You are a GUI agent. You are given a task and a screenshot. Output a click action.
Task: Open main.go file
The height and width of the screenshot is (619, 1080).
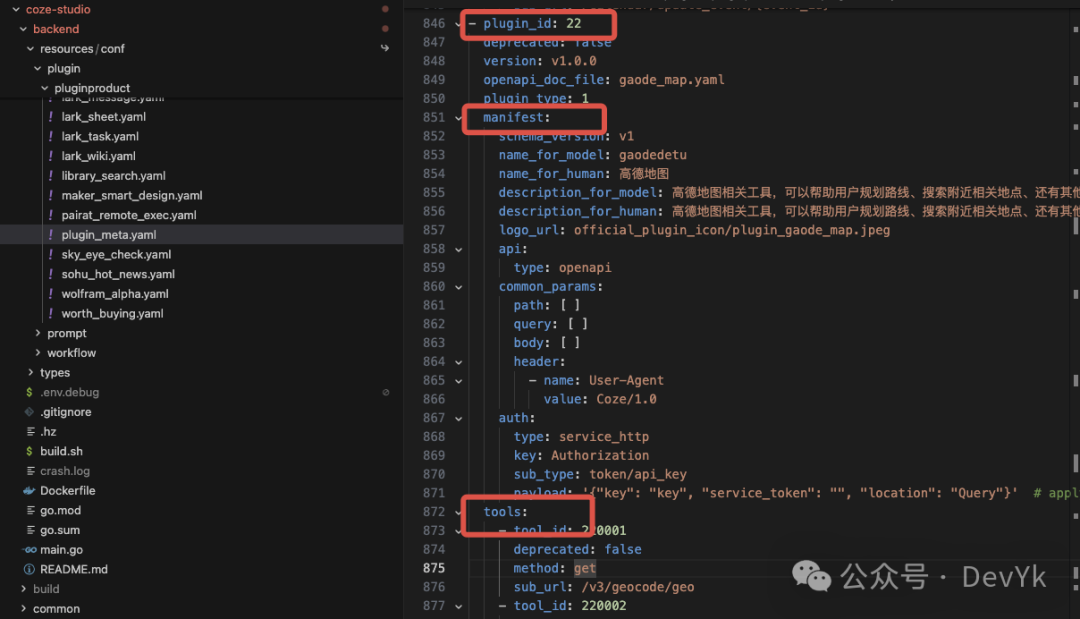(61, 549)
